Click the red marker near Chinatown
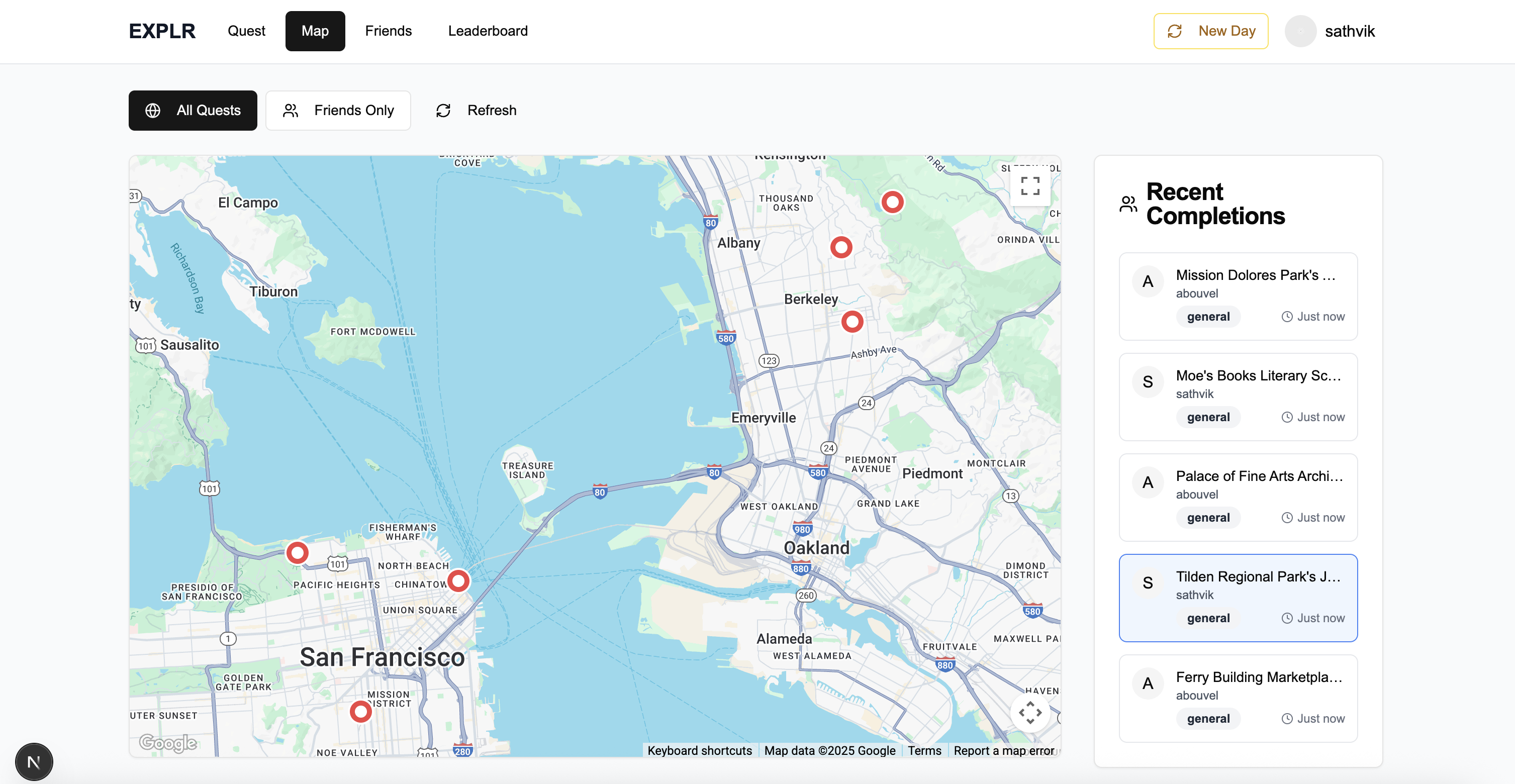 click(x=458, y=581)
